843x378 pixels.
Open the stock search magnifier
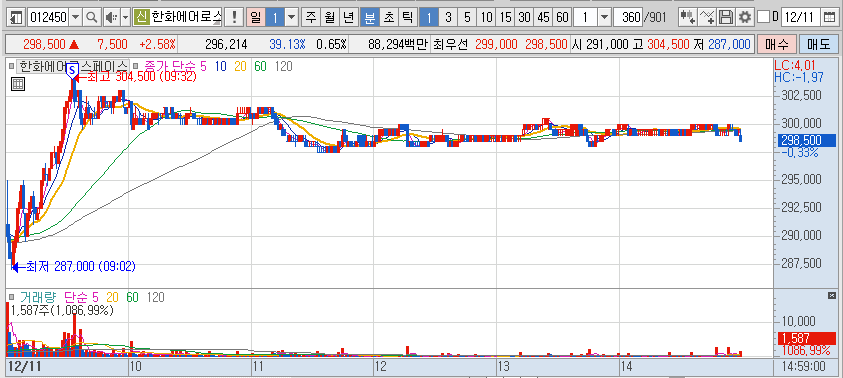point(91,18)
